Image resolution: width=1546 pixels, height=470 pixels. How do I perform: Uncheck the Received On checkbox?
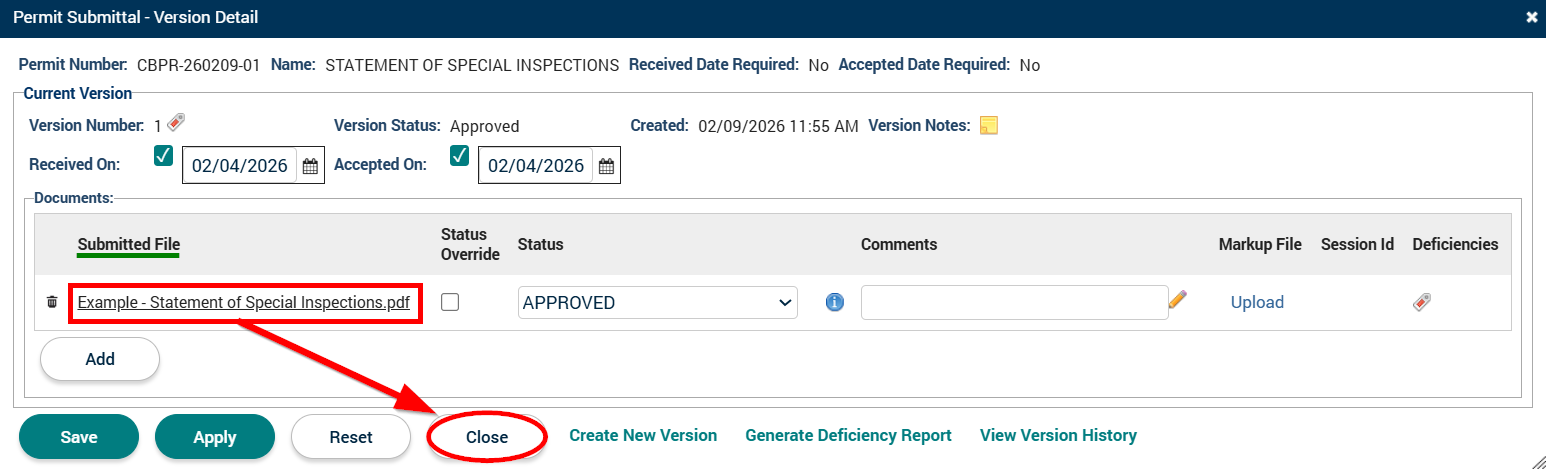[163, 156]
